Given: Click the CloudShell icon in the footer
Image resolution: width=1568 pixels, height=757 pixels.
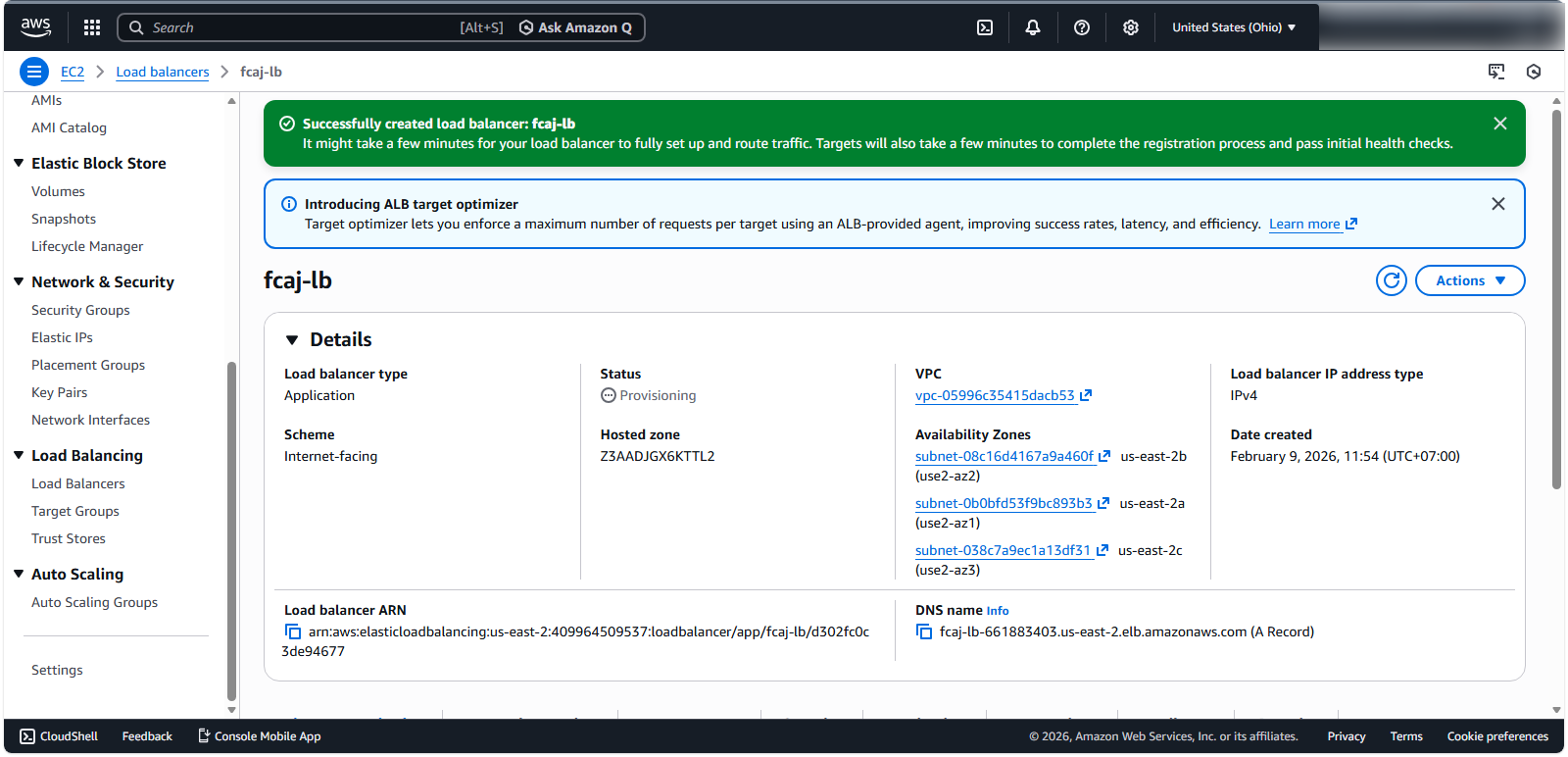Looking at the screenshot, I should point(27,736).
